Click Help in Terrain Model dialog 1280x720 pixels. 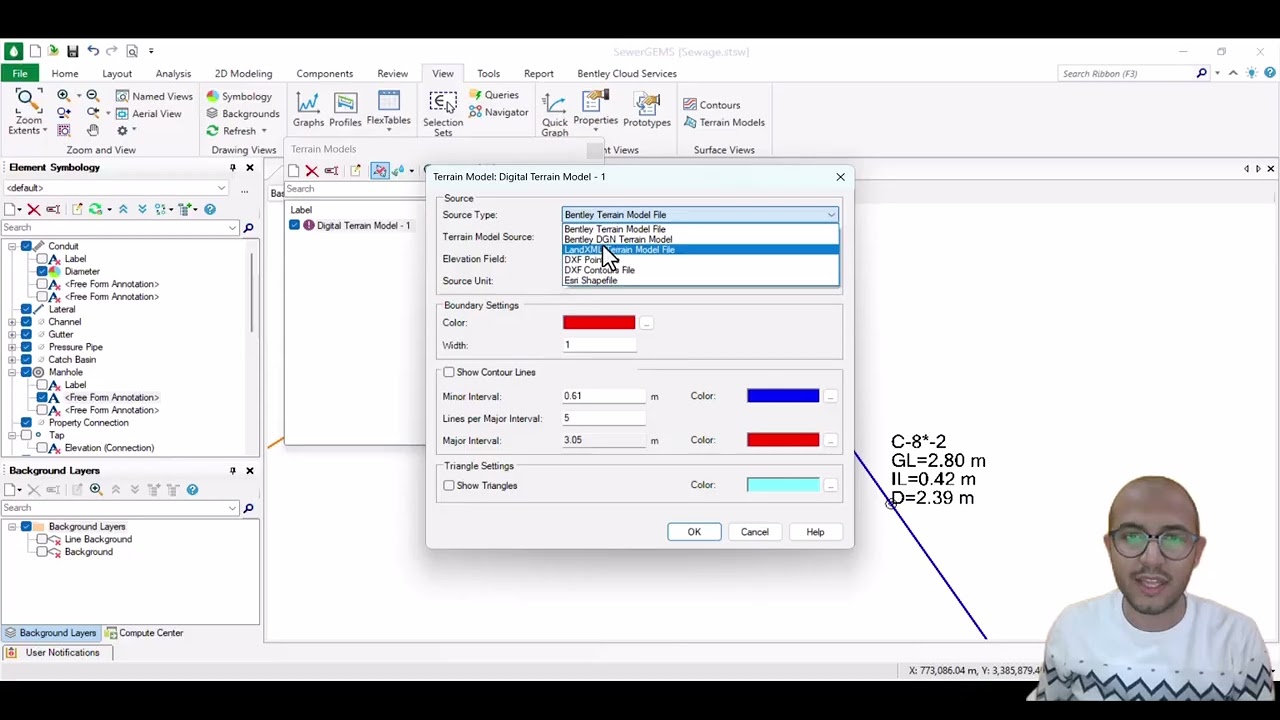pos(815,532)
